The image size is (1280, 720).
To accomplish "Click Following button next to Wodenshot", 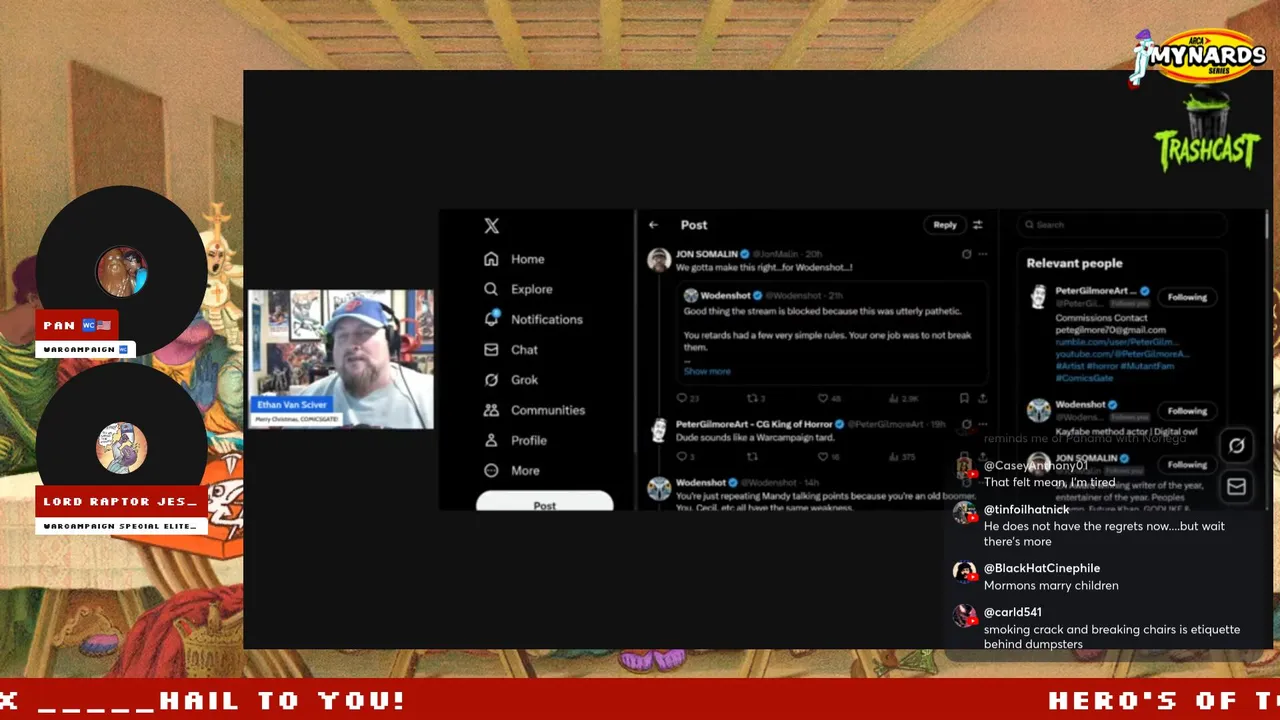I will pyautogui.click(x=1187, y=411).
